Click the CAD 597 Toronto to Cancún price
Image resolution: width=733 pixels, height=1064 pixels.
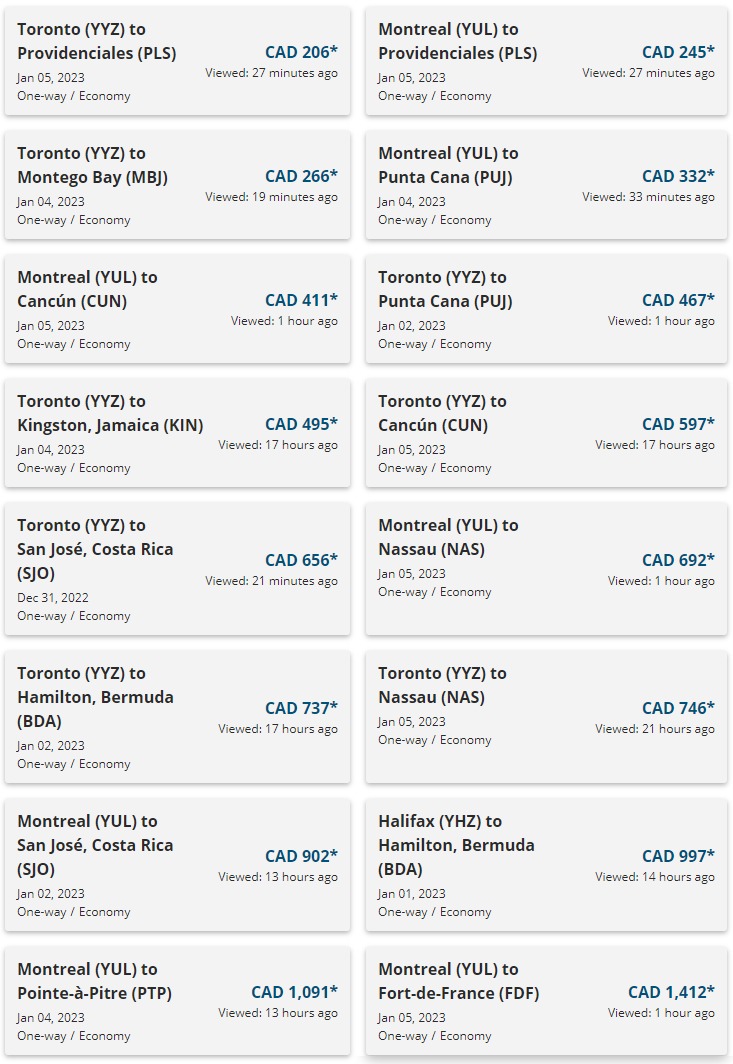(x=678, y=424)
